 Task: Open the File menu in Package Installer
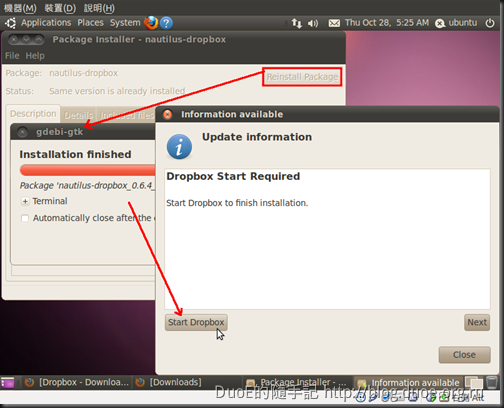point(12,56)
